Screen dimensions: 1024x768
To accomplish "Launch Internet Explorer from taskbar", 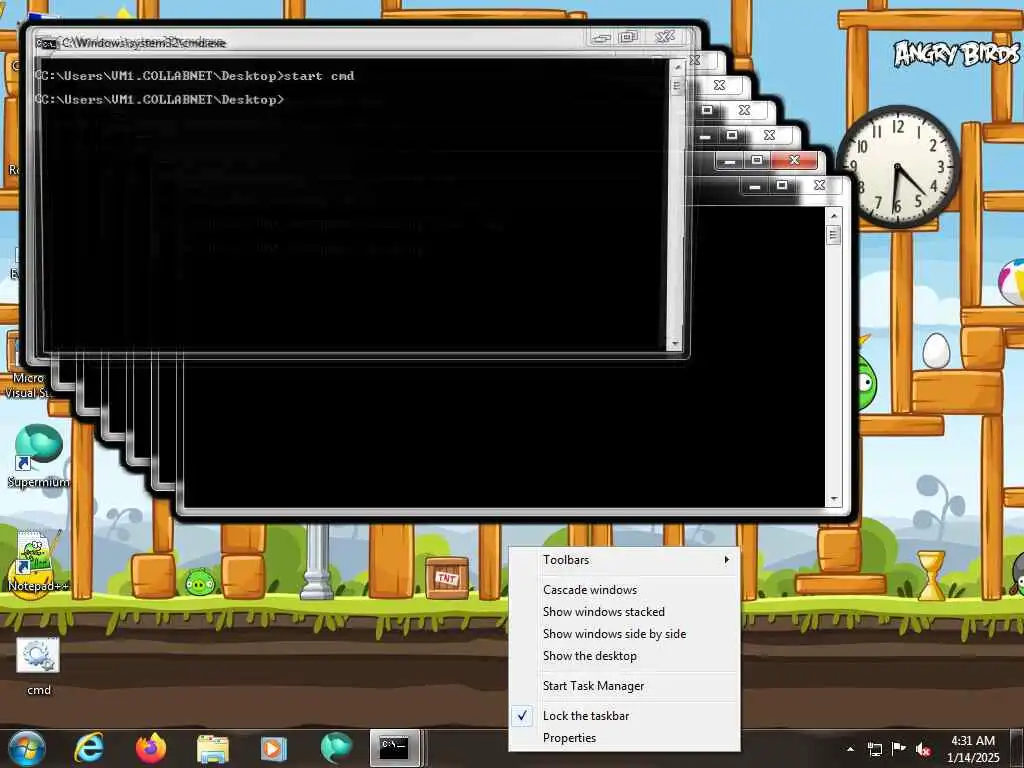I will pyautogui.click(x=89, y=748).
